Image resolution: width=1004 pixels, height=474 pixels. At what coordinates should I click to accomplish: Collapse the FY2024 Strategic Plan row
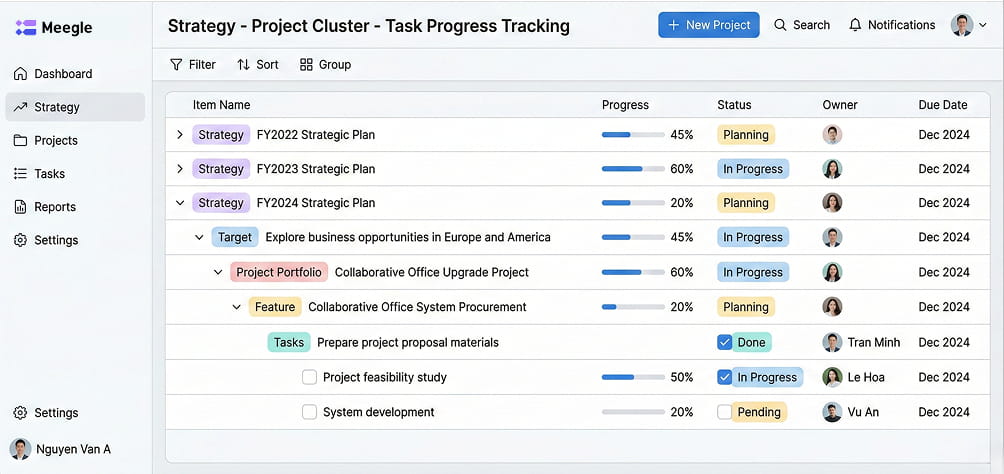(x=180, y=203)
